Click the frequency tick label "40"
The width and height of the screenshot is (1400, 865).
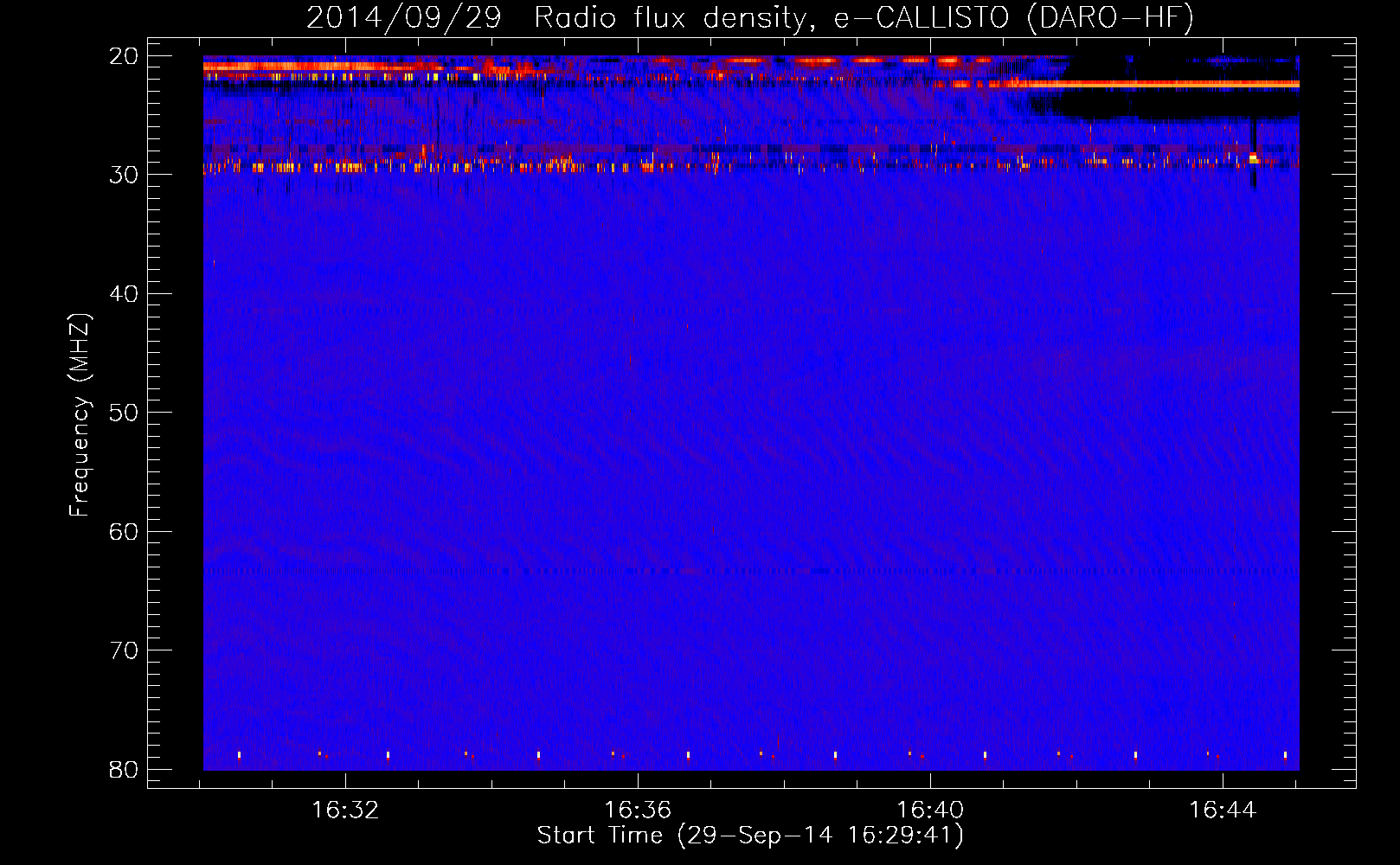(x=124, y=294)
